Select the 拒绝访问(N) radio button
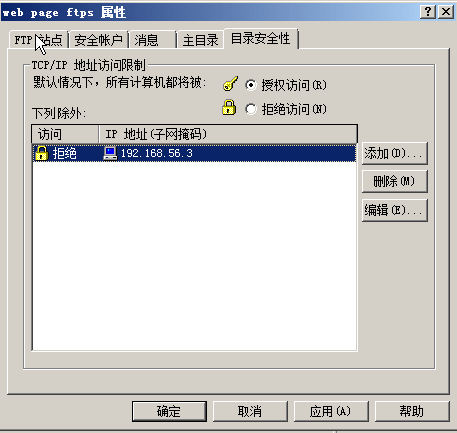The image size is (457, 433). (x=251, y=109)
